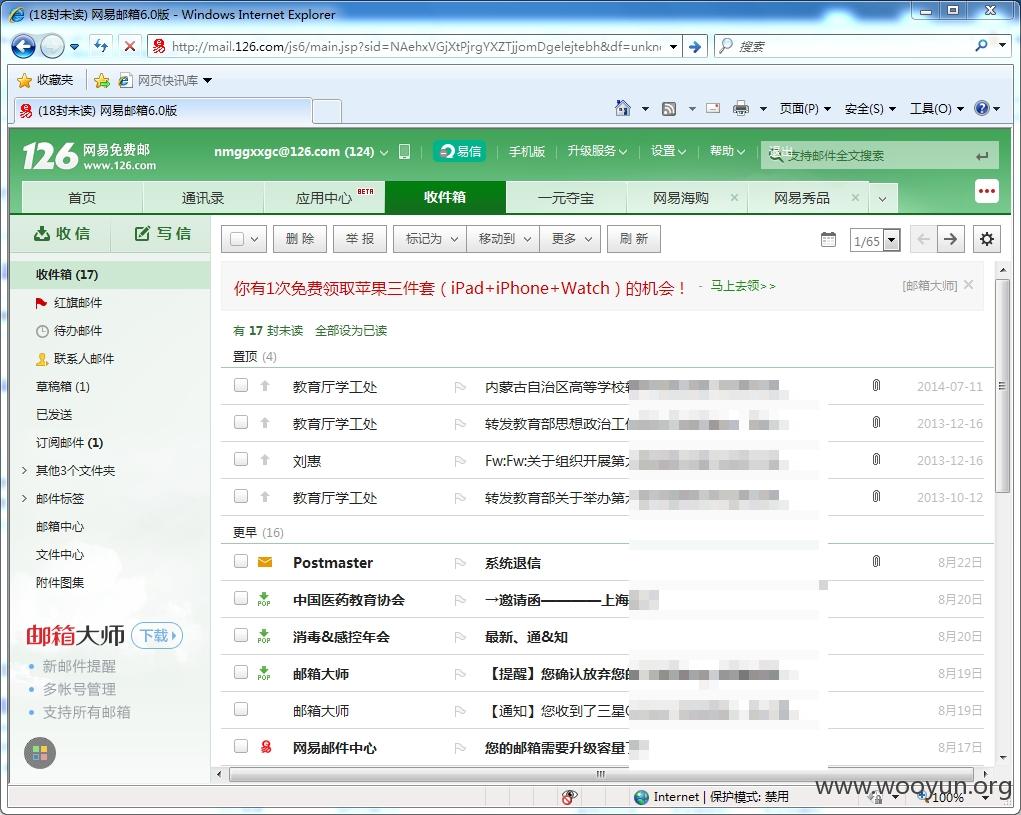Click unread envelope icon on Postmaster row
Image resolution: width=1021 pixels, height=815 pixels.
click(x=265, y=562)
